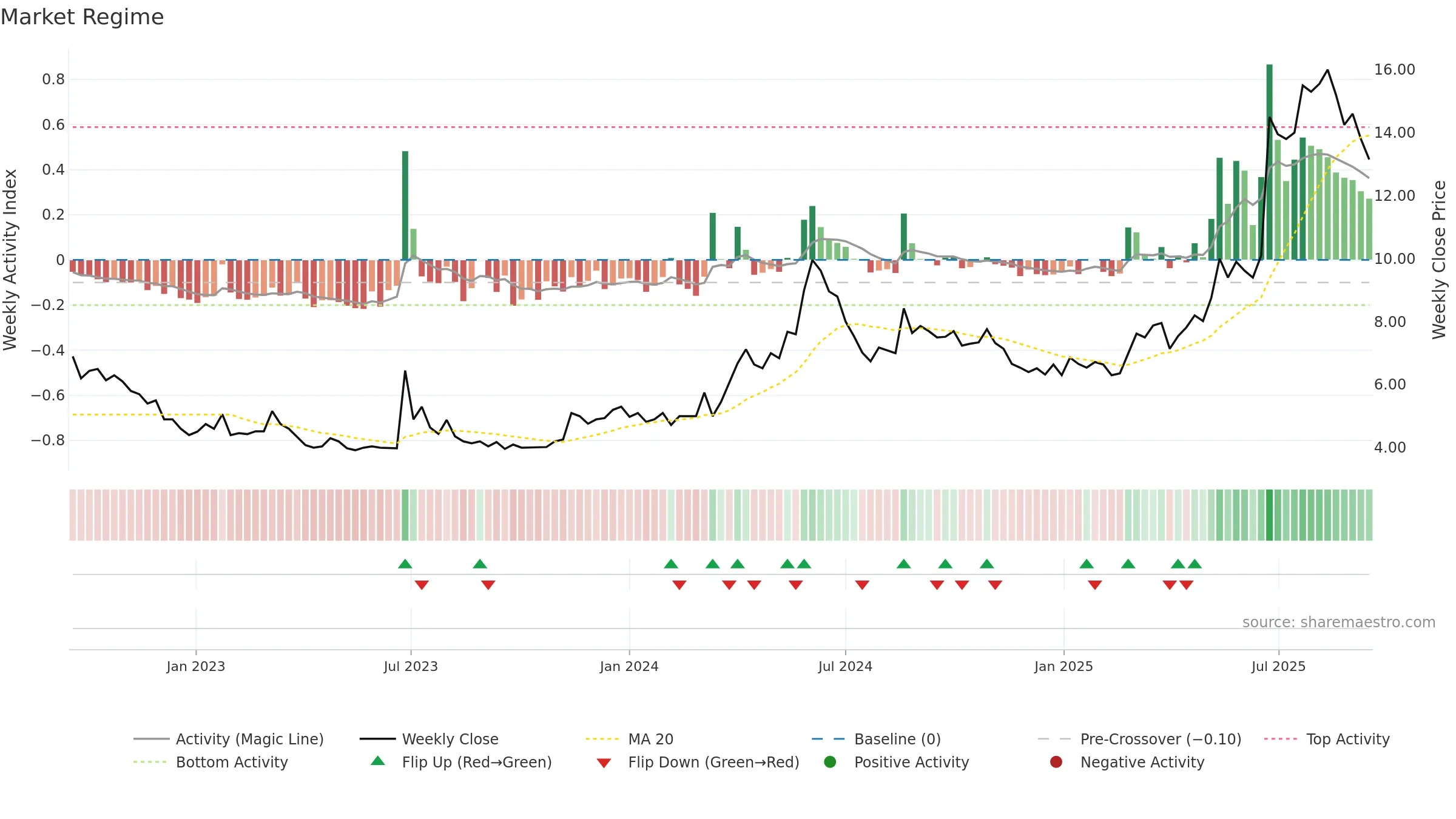Image resolution: width=1456 pixels, height=819 pixels.
Task: Click the last Flip Up marker before Jul 2025
Action: coord(1195,564)
